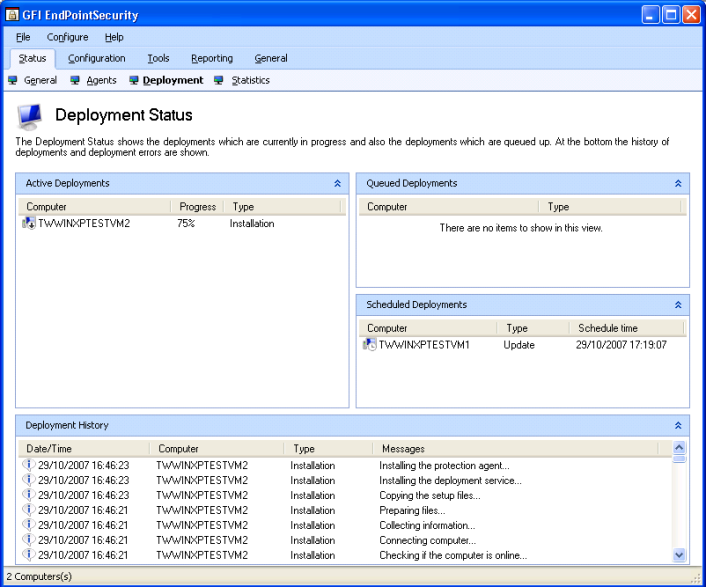
Task: Click the monitor icon beside Agents sub-tab
Action: 75,80
